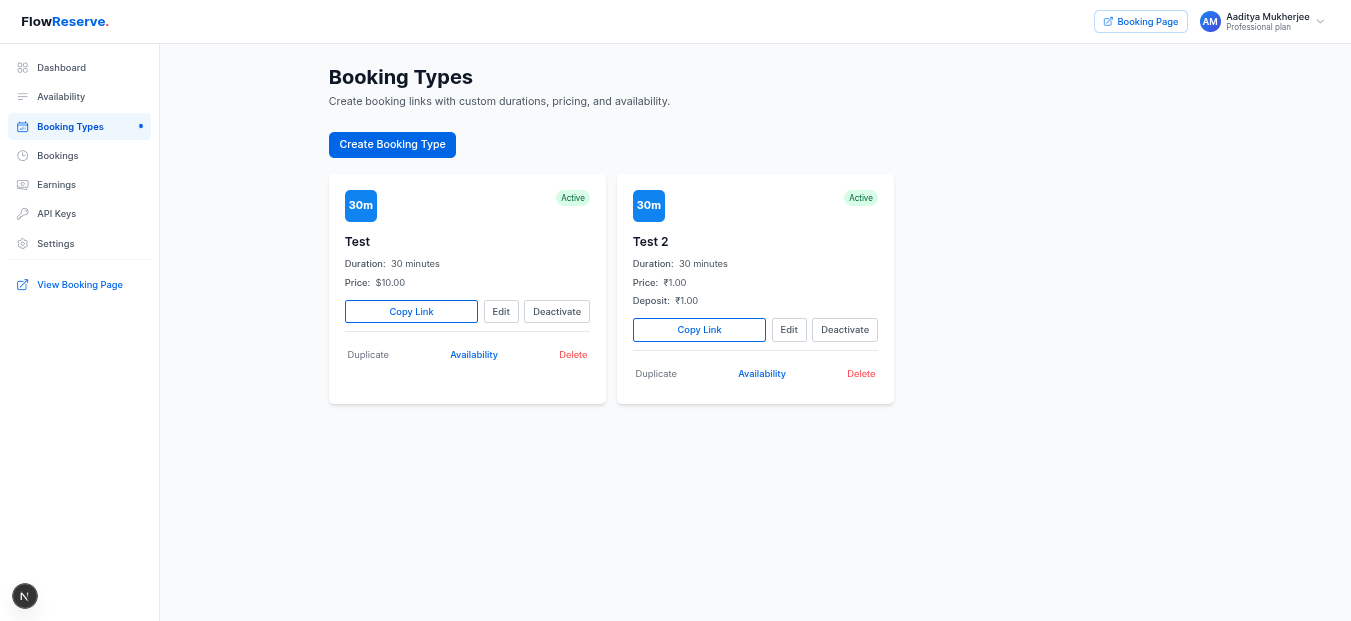Viewport: 1351px width, 621px height.
Task: Delete the Test booking type
Action: click(x=572, y=354)
